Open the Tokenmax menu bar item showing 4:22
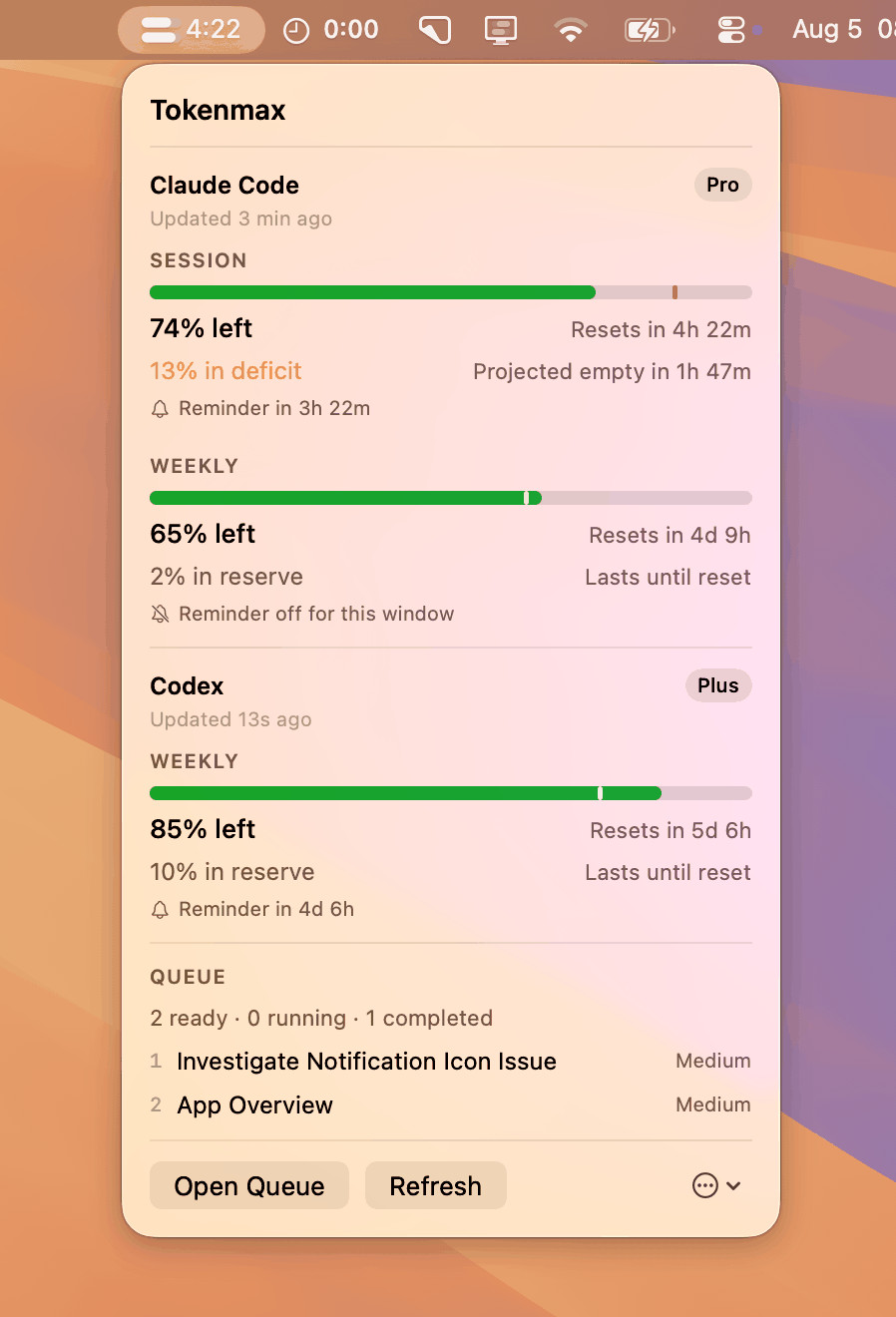896x1317 pixels. 192,30
